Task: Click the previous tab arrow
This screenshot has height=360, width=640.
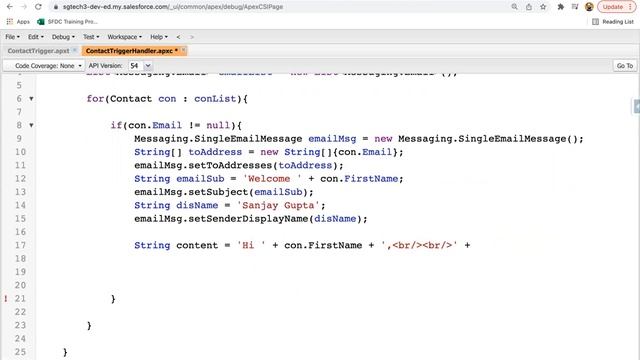Action: click(178, 37)
